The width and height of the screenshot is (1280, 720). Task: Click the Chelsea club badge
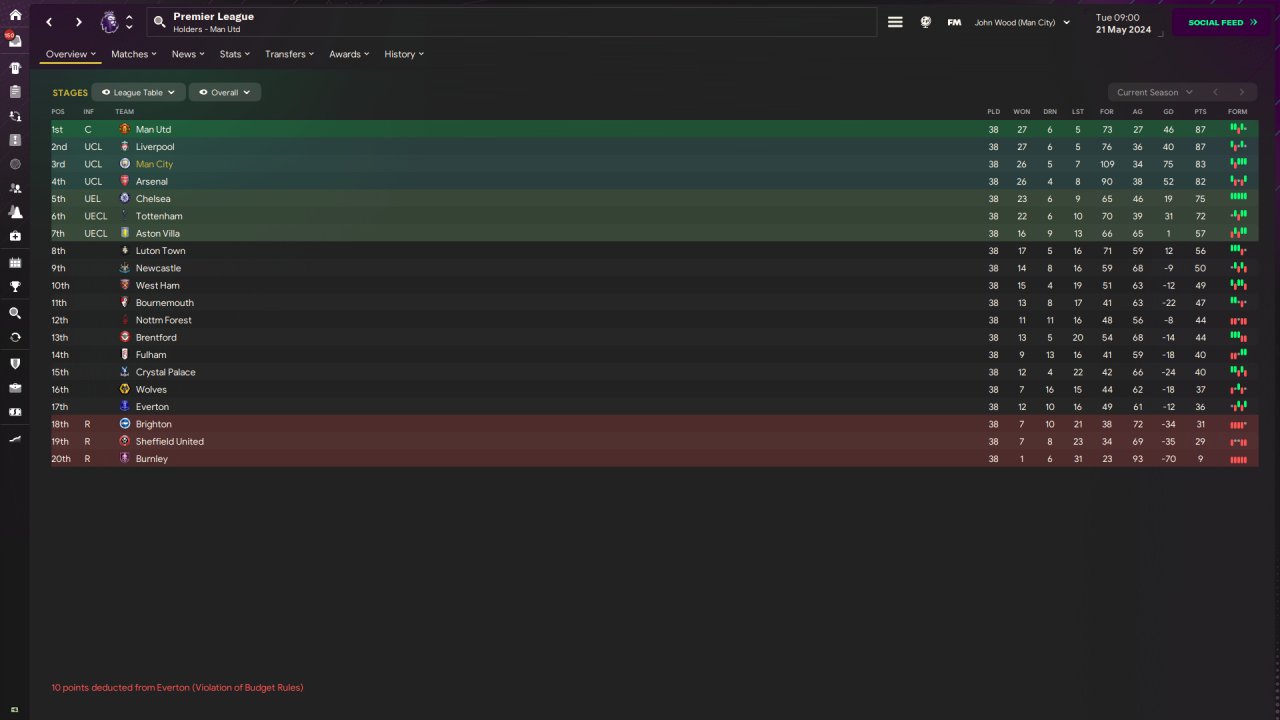125,199
